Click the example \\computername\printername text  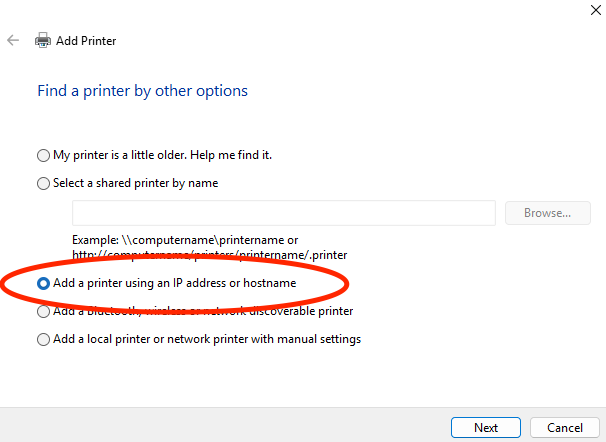pyautogui.click(x=185, y=240)
